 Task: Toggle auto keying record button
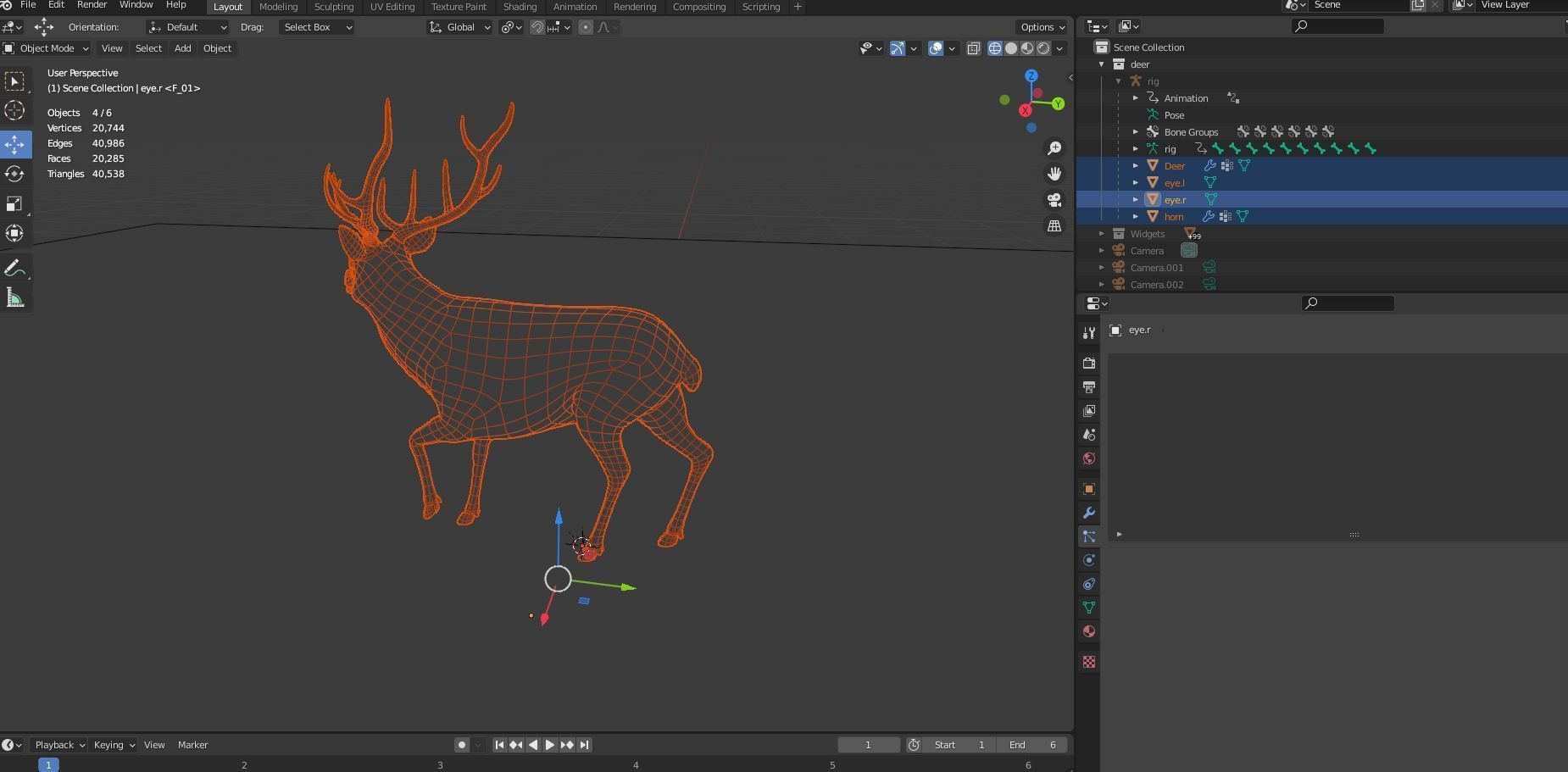click(462, 745)
